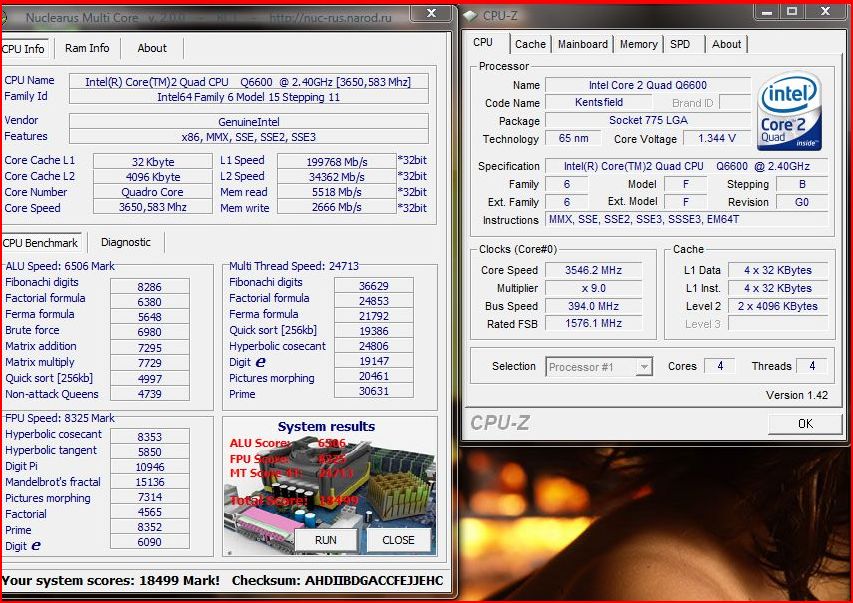Click the RUN benchmark button

pos(326,540)
